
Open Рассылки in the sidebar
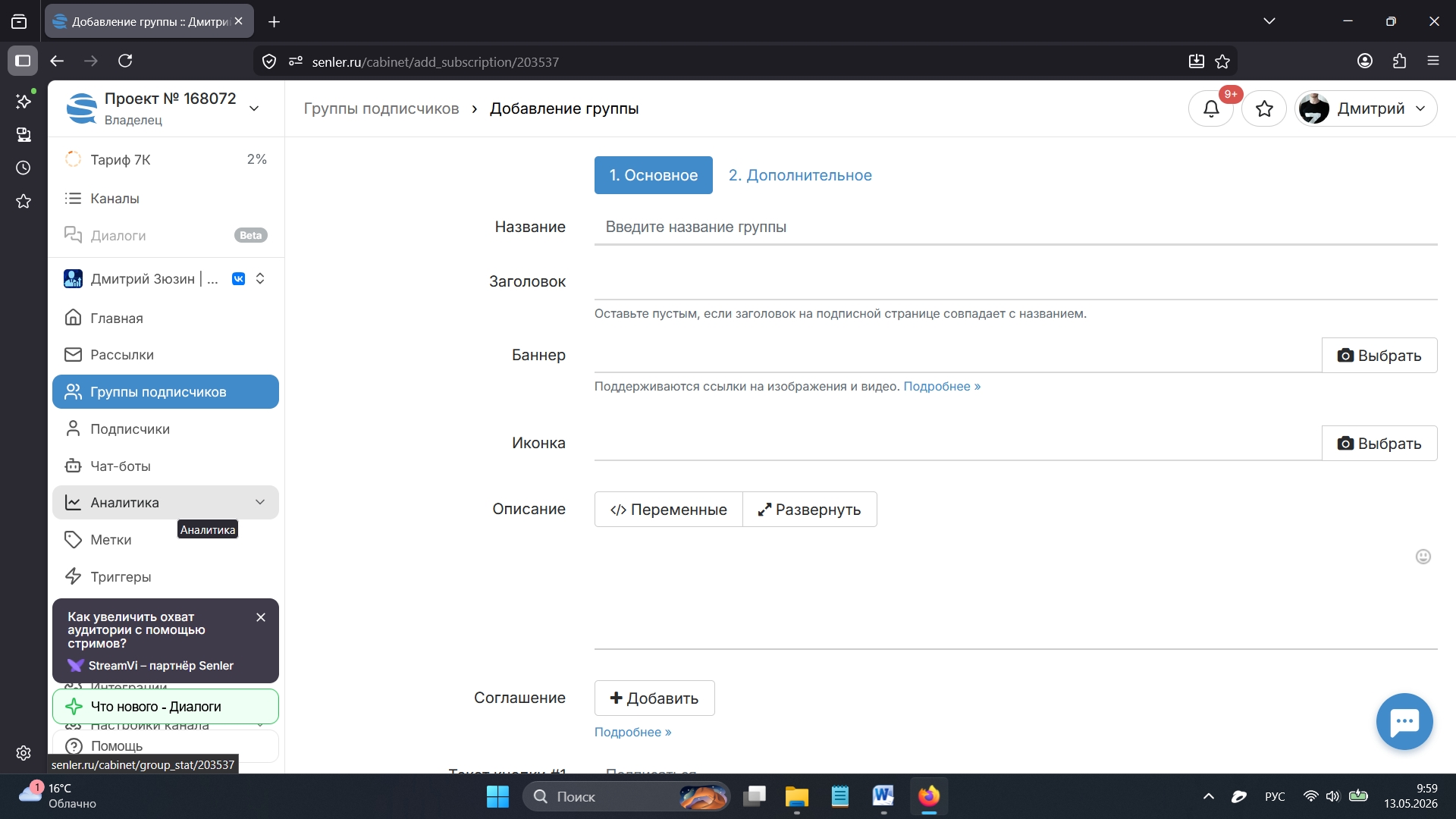[x=166, y=354]
